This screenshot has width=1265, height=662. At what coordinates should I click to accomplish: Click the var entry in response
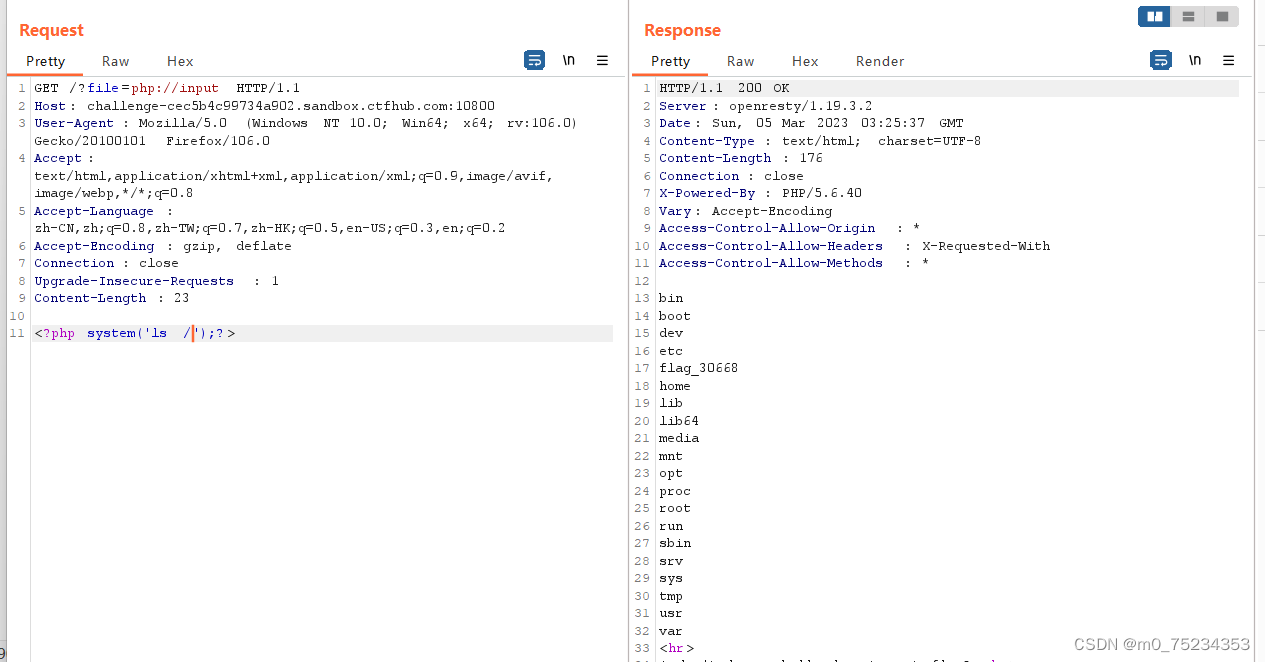pyautogui.click(x=671, y=631)
